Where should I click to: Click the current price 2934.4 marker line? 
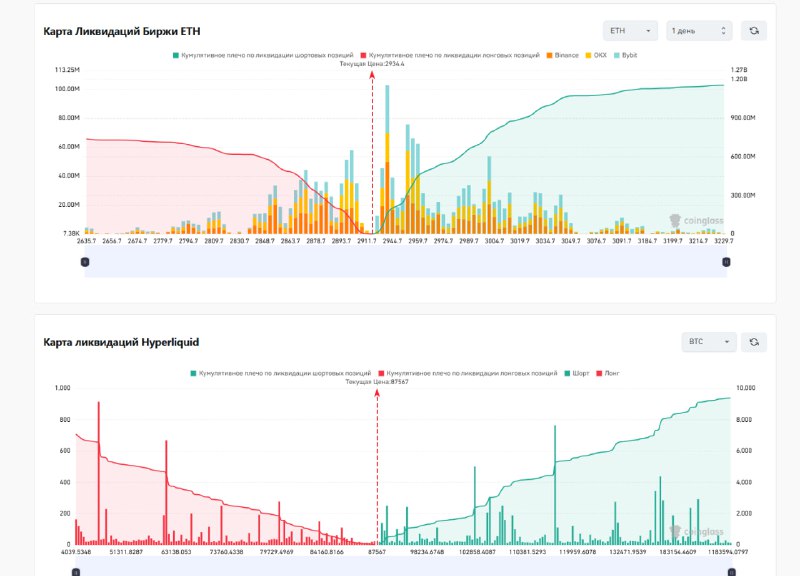373,150
